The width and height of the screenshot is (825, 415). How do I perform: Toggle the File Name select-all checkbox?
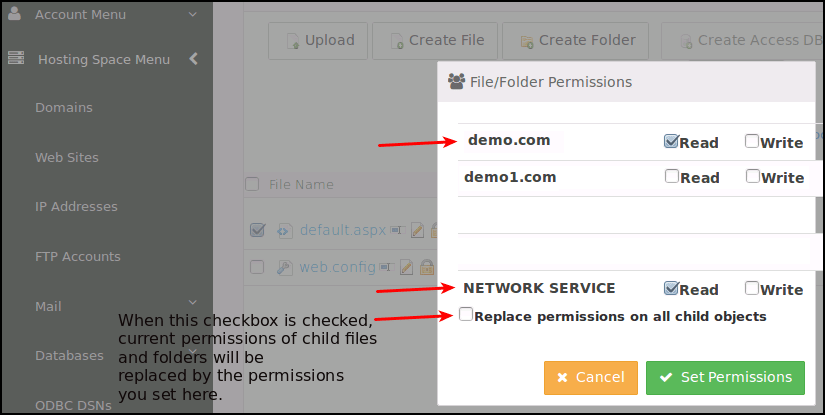click(253, 184)
